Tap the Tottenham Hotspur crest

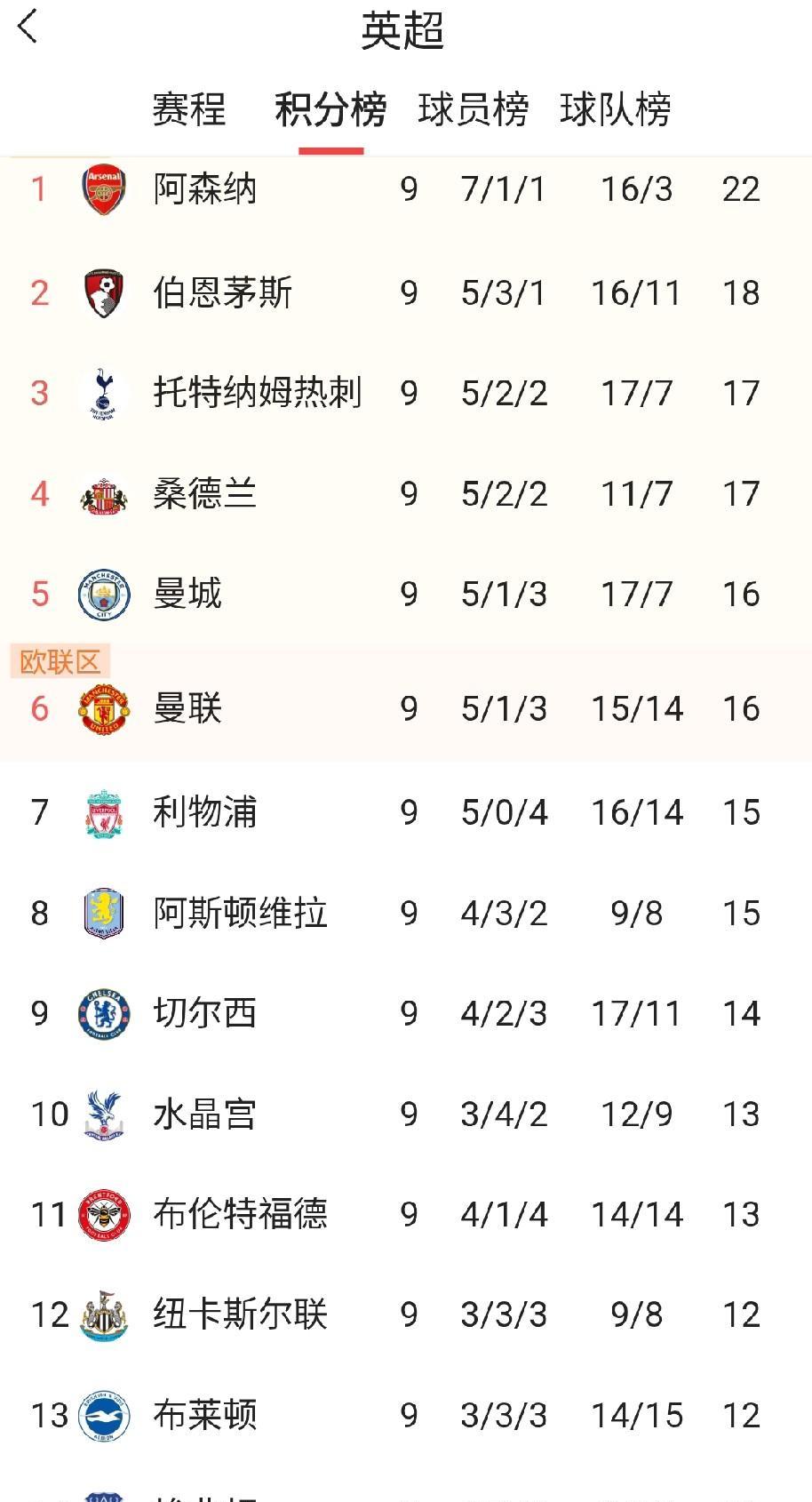104,394
